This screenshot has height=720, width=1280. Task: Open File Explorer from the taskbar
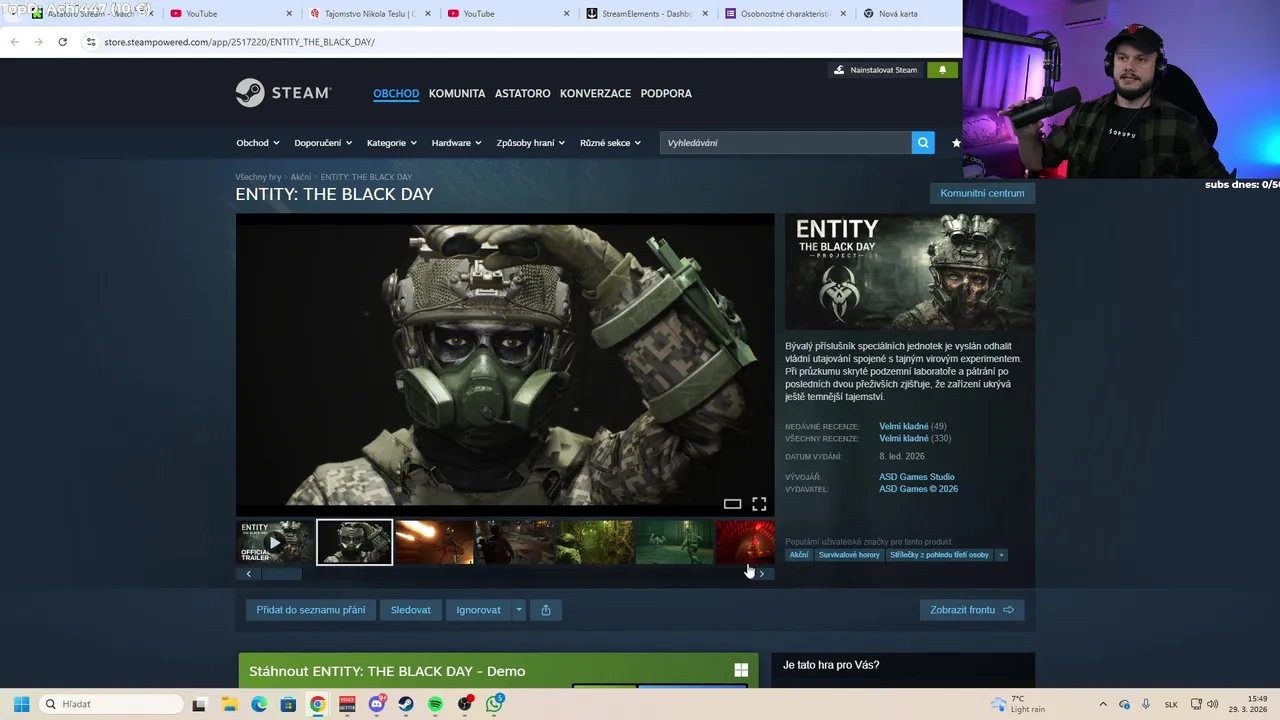[x=229, y=704]
